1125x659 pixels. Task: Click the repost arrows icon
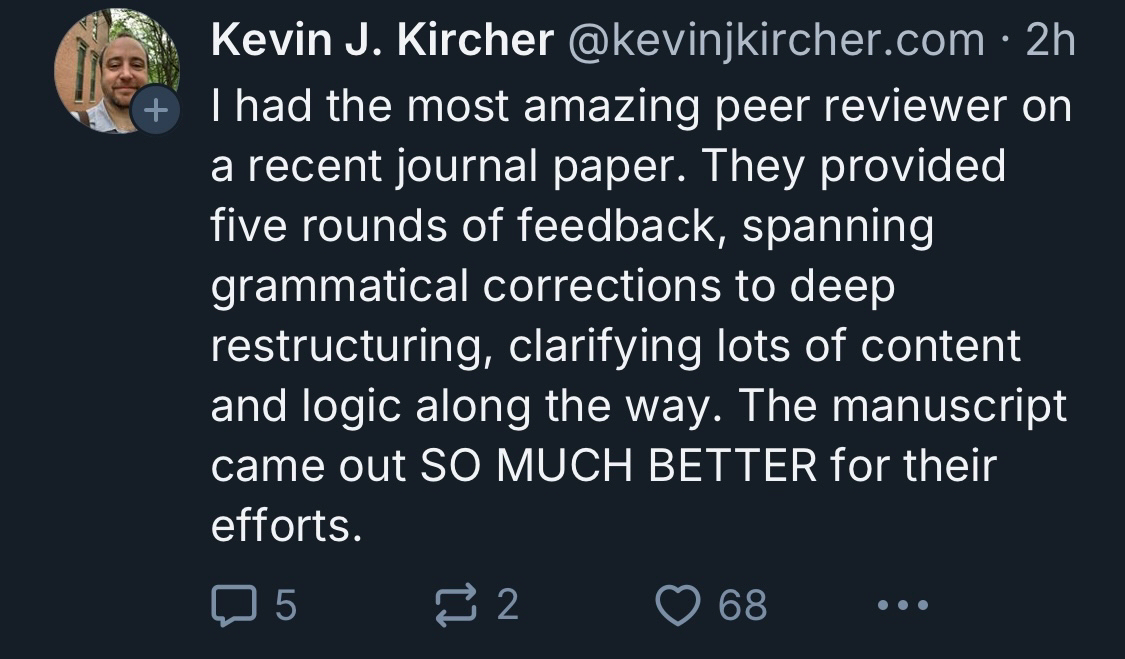pyautogui.click(x=456, y=604)
